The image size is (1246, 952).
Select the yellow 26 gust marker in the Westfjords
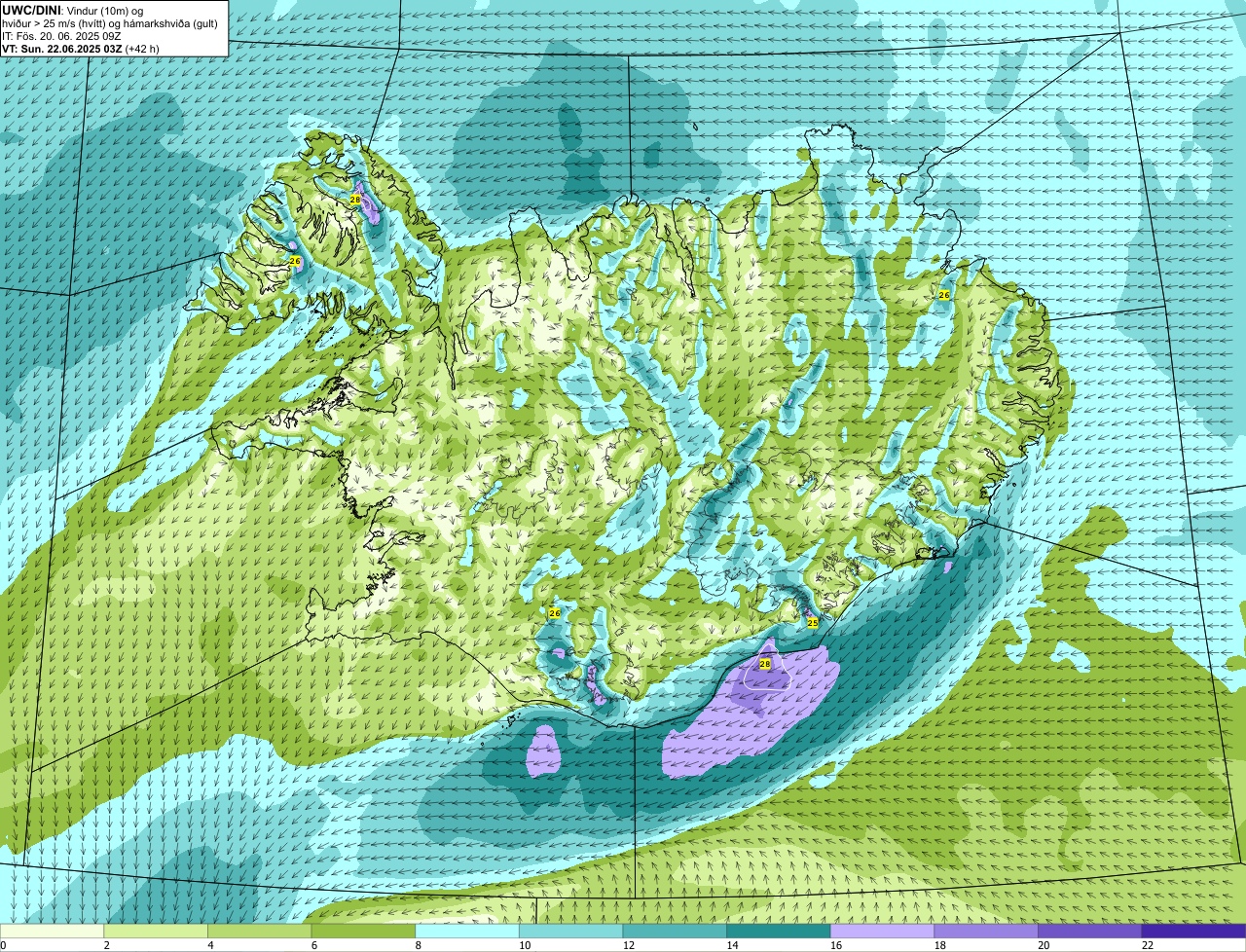[295, 261]
